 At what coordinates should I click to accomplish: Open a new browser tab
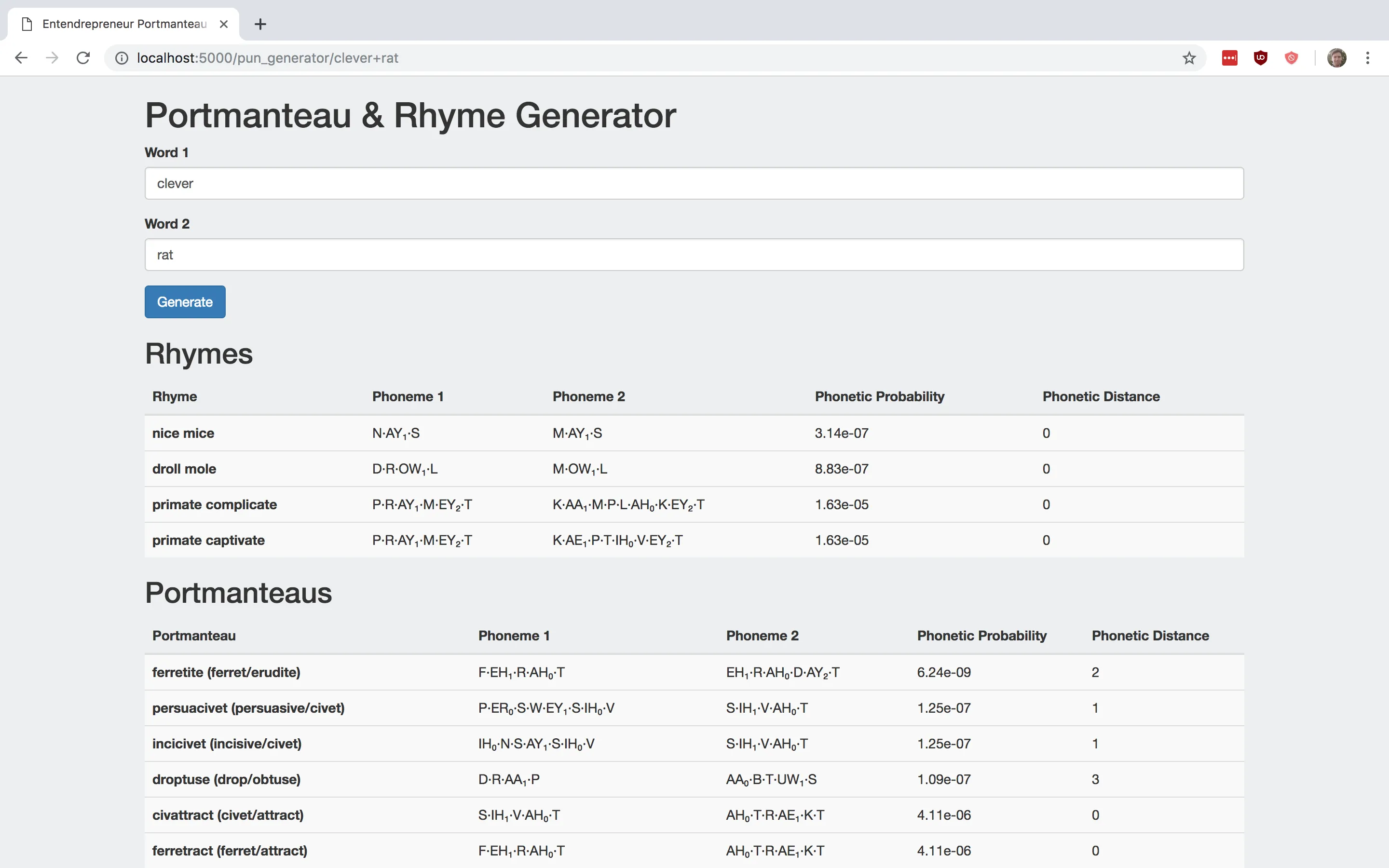pyautogui.click(x=260, y=24)
